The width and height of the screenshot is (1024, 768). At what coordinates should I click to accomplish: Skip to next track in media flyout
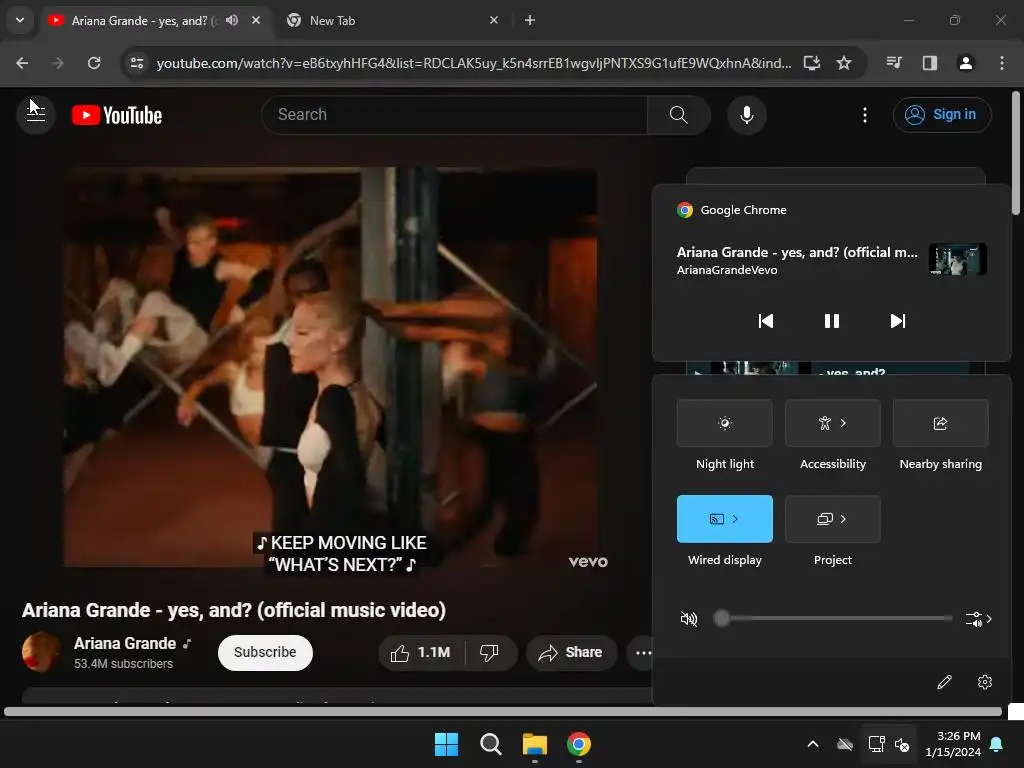tap(898, 321)
